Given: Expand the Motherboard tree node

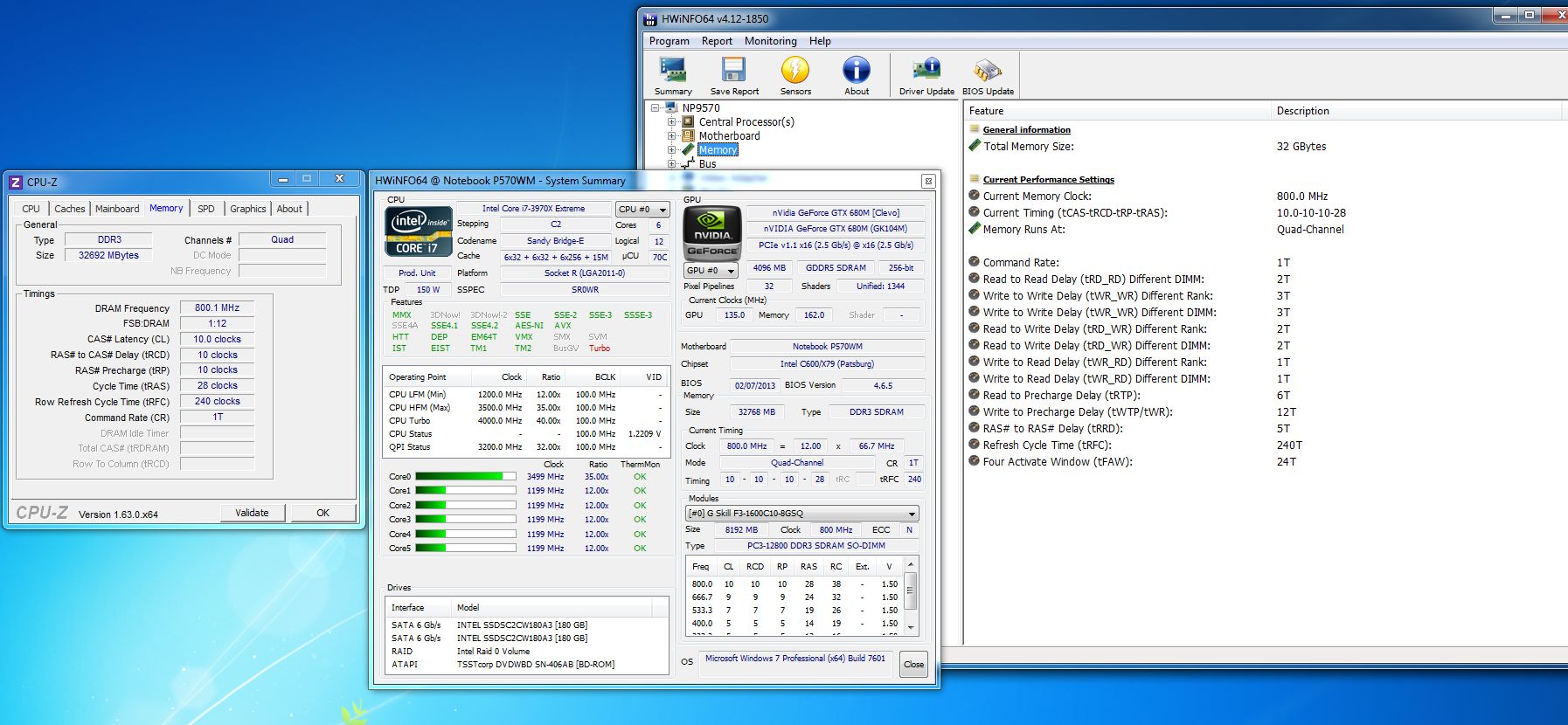Looking at the screenshot, I should [x=671, y=136].
